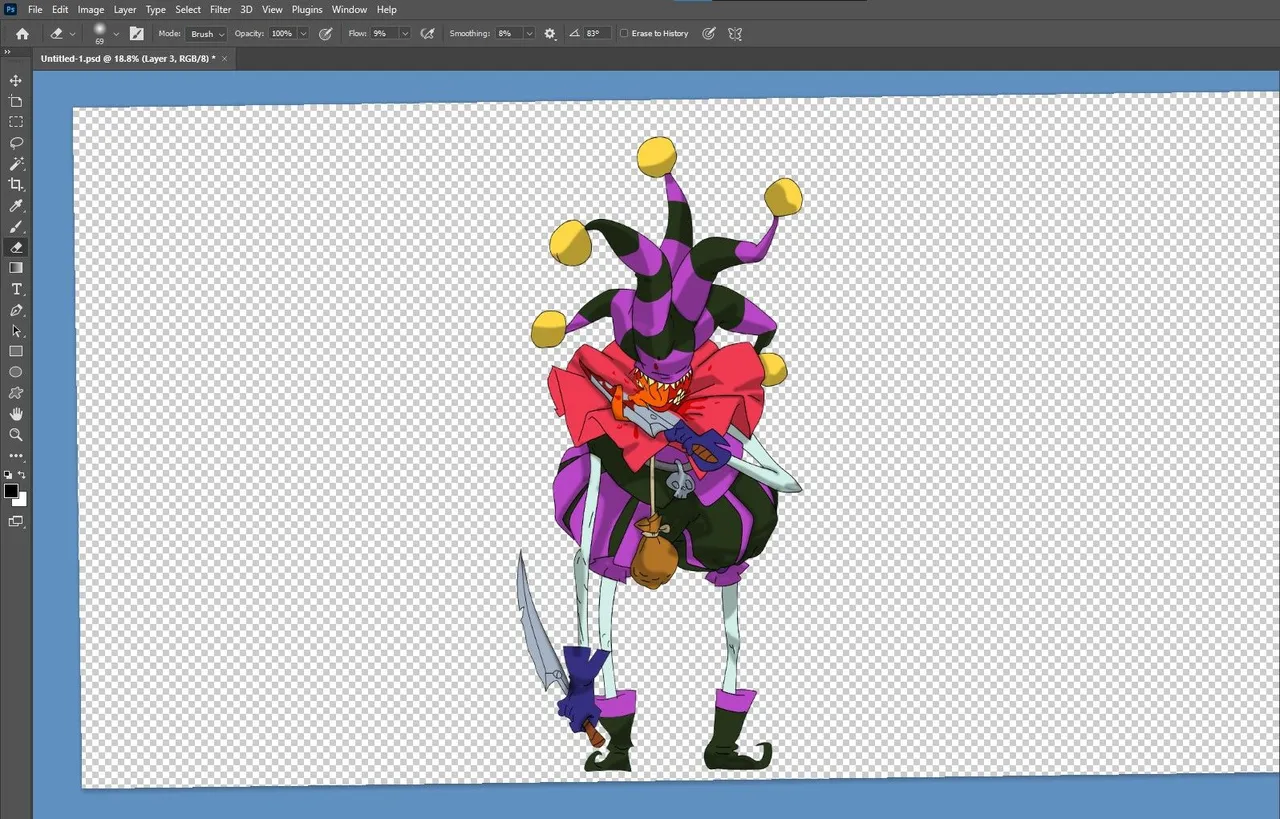Viewport: 1280px width, 819px height.
Task: Enable Erase to History checkbox
Action: point(624,33)
